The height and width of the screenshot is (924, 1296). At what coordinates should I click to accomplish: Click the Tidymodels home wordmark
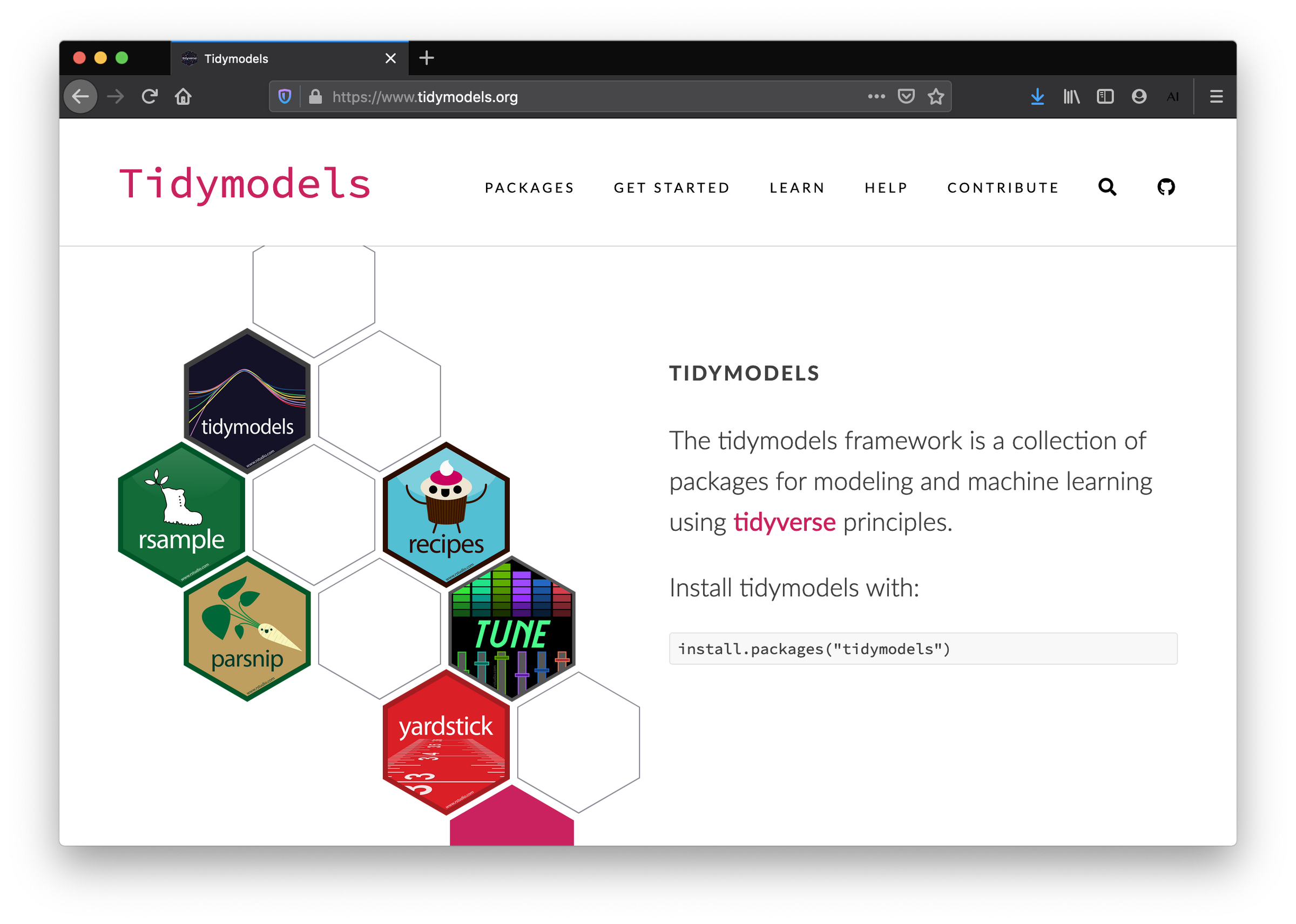245,183
